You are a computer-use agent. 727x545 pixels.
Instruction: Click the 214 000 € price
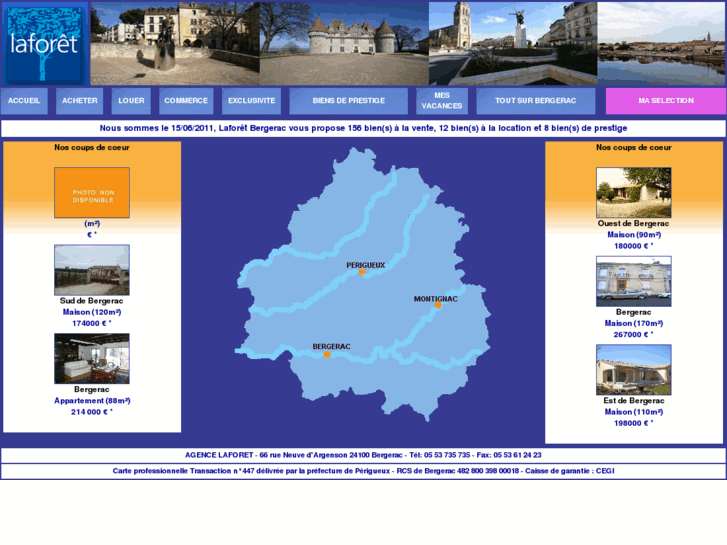pyautogui.click(x=92, y=412)
